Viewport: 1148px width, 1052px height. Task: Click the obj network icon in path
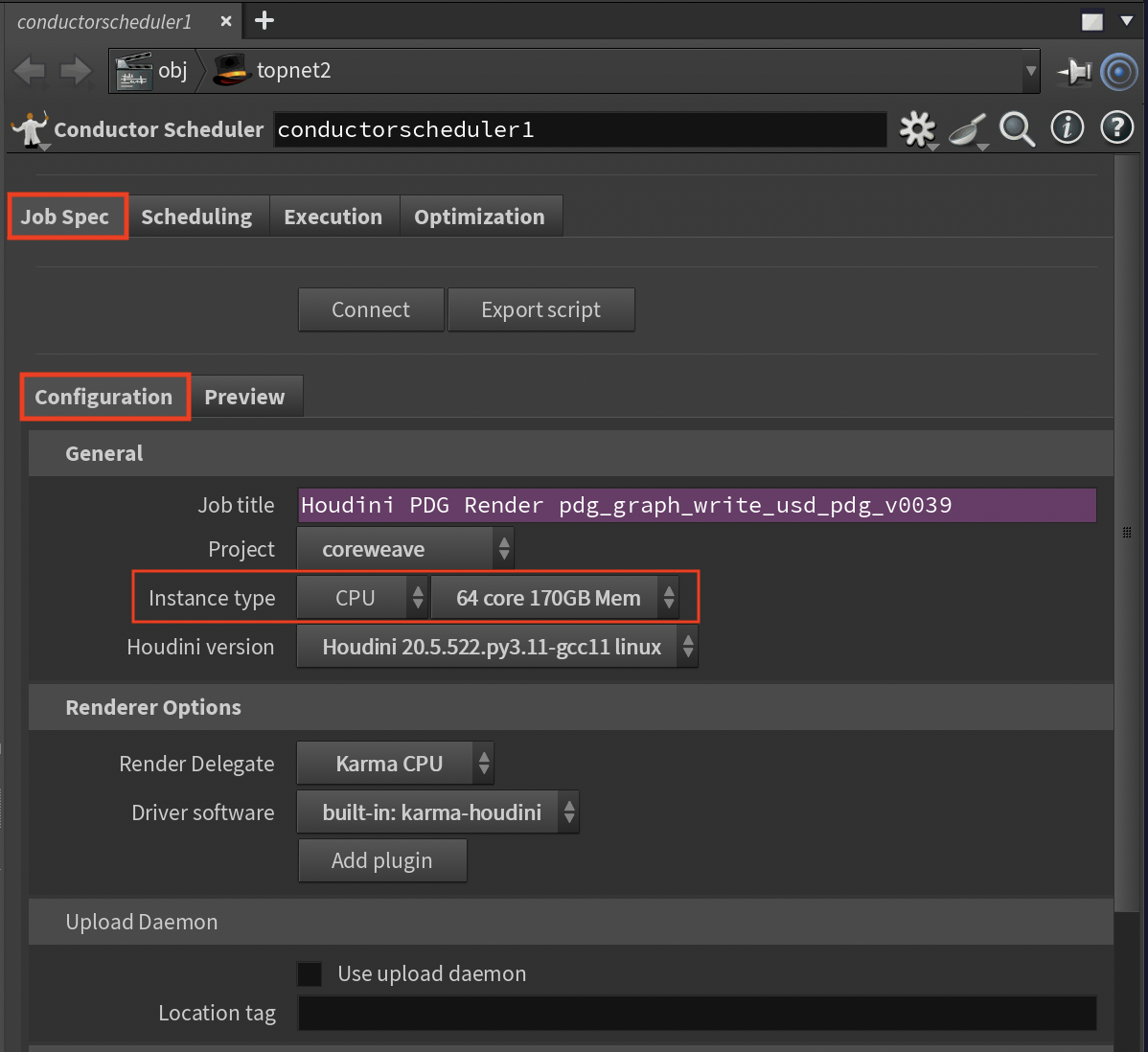coord(133,71)
